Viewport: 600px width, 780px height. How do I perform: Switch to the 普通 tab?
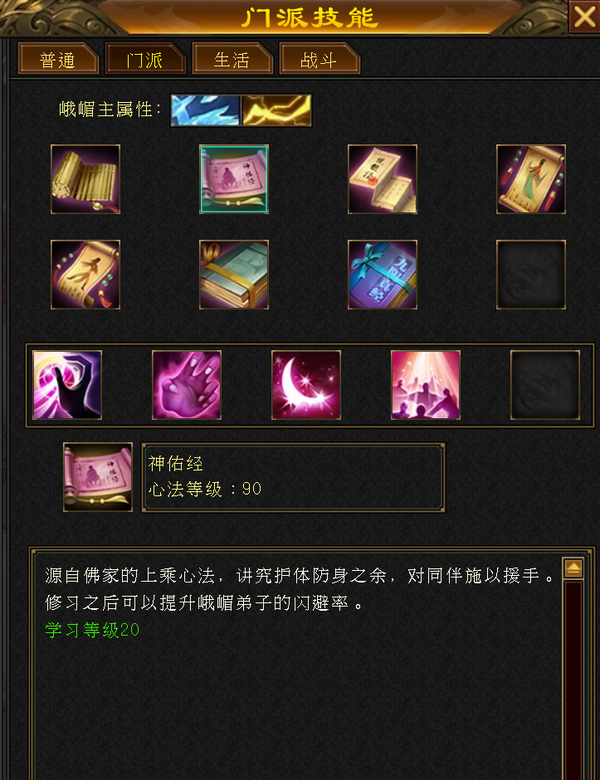coord(58,59)
